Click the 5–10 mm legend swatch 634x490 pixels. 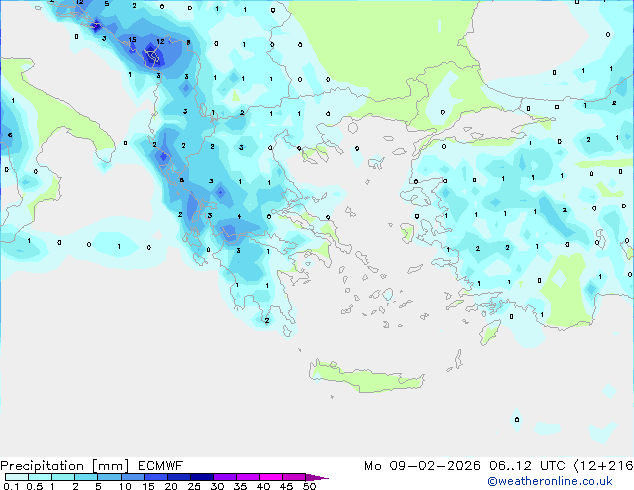[109, 477]
